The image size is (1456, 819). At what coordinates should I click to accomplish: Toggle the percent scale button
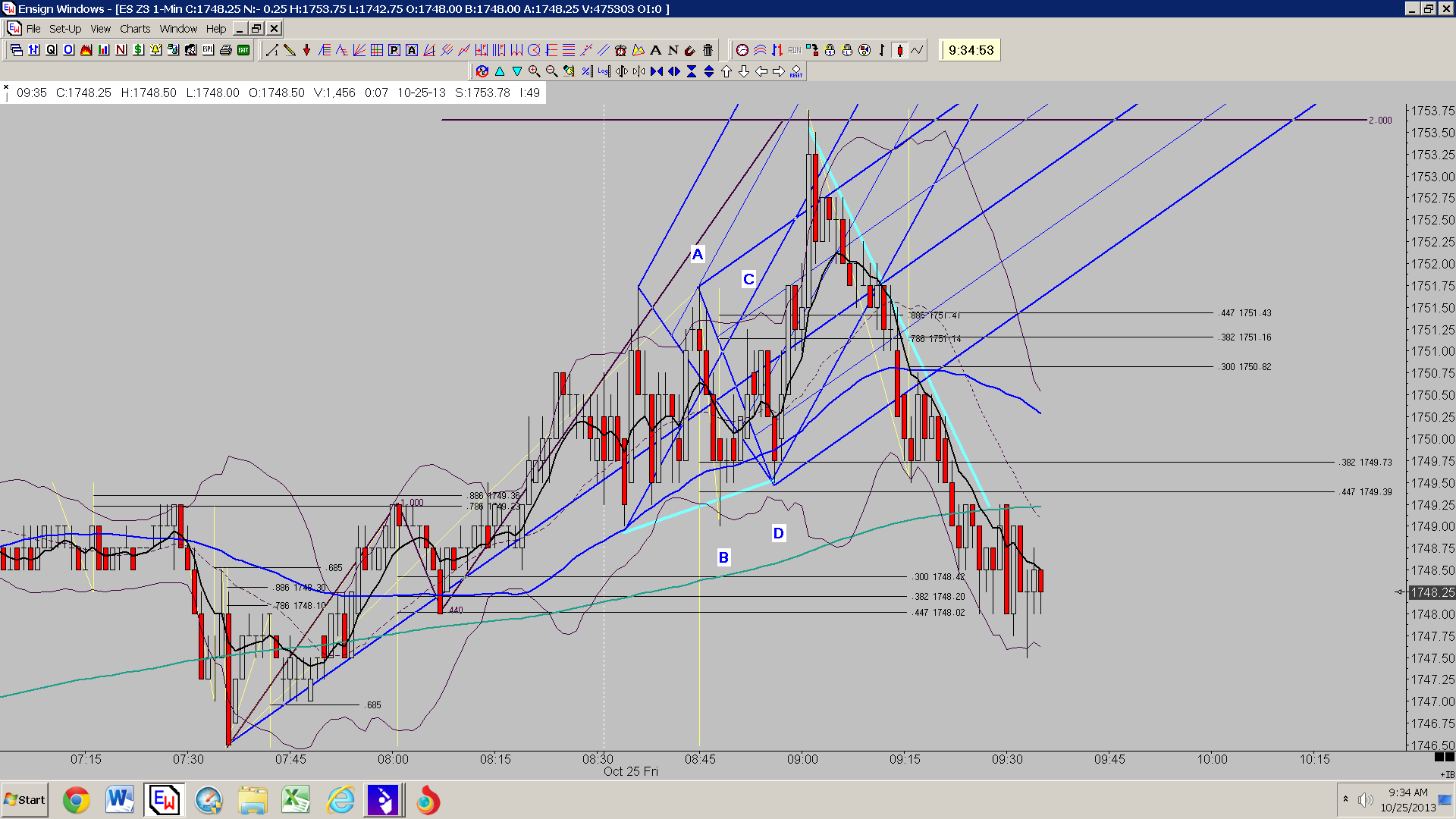[586, 71]
